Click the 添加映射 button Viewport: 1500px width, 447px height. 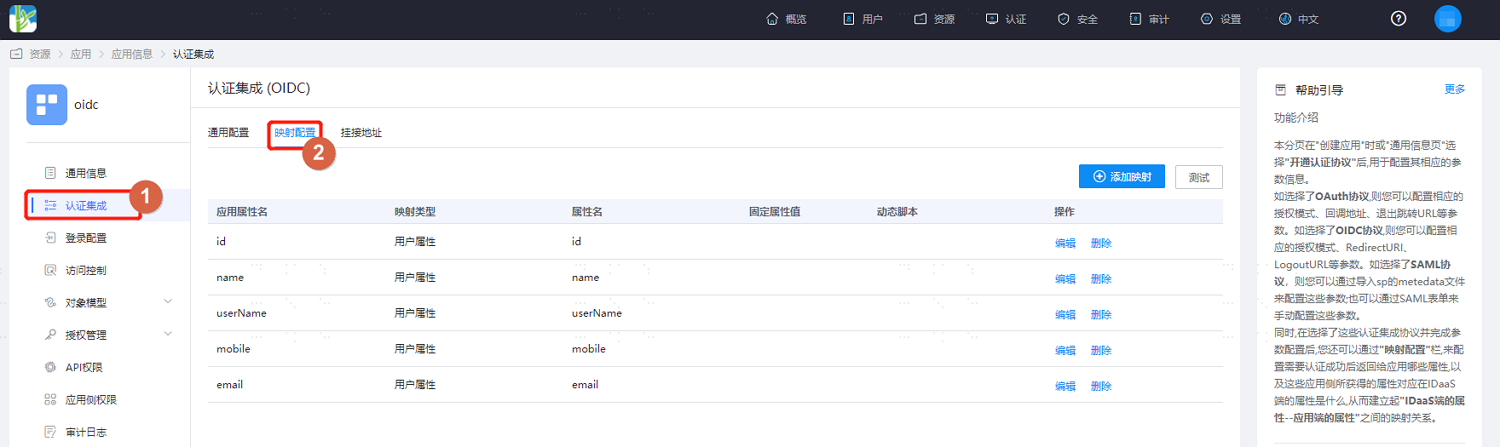point(1122,176)
